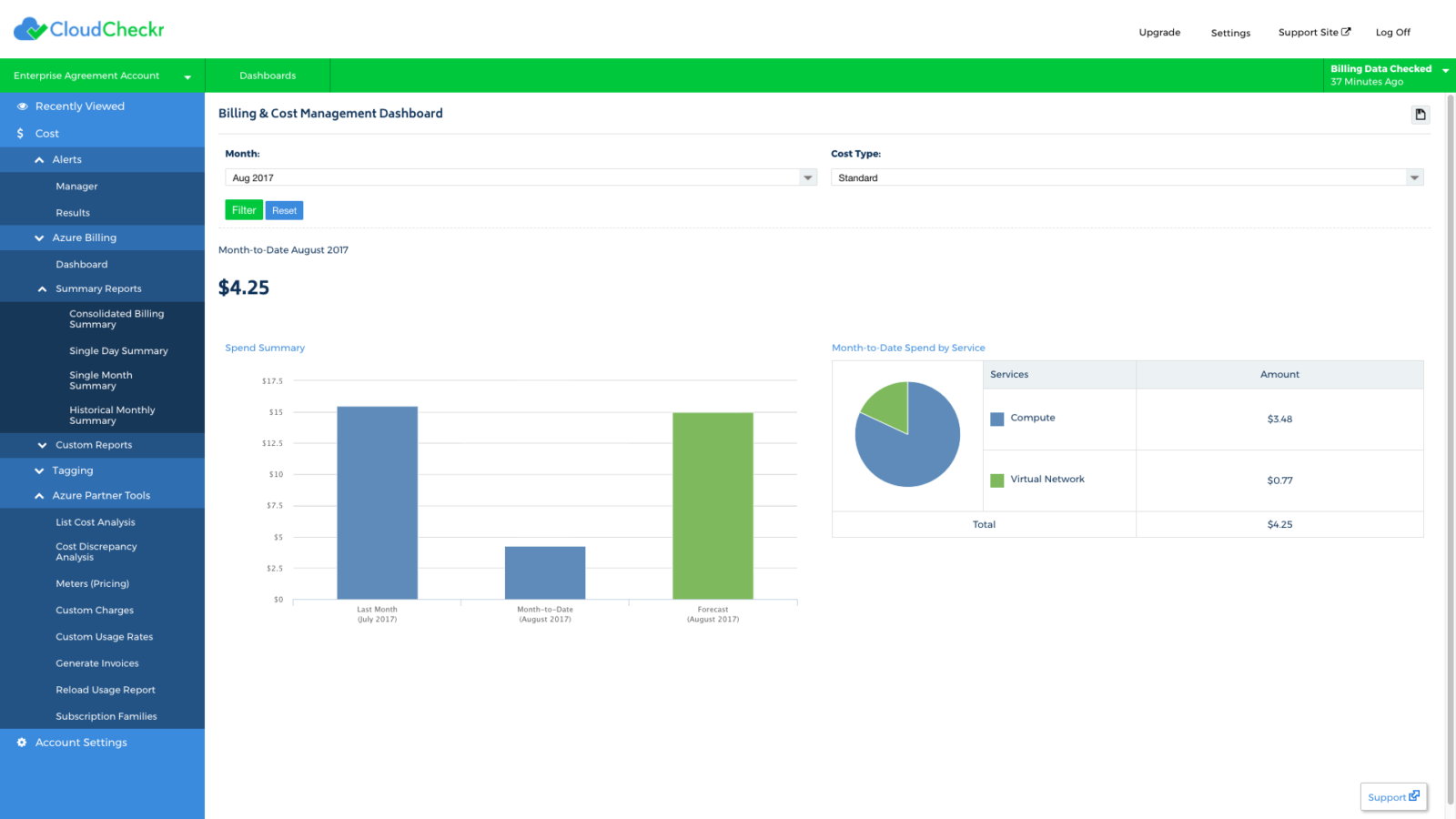Click the Services column header
This screenshot has height=819, width=1456.
pos(1059,375)
